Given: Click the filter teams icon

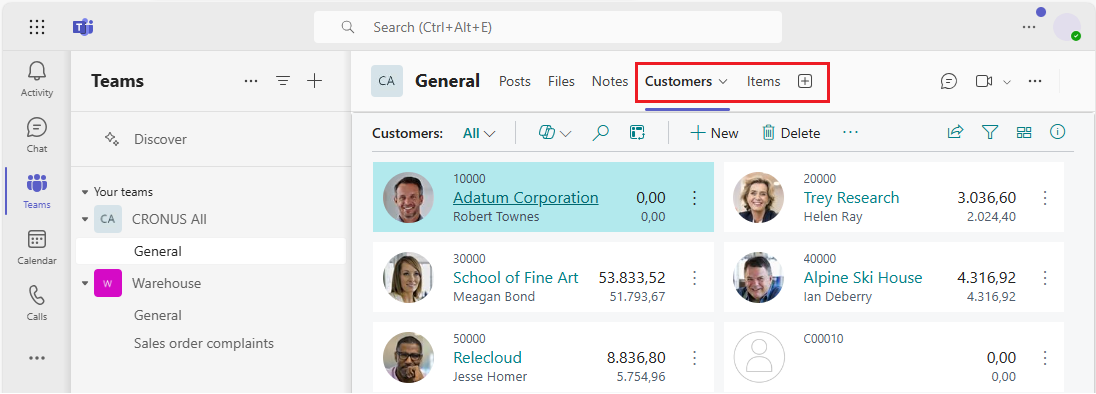Looking at the screenshot, I should pos(283,81).
